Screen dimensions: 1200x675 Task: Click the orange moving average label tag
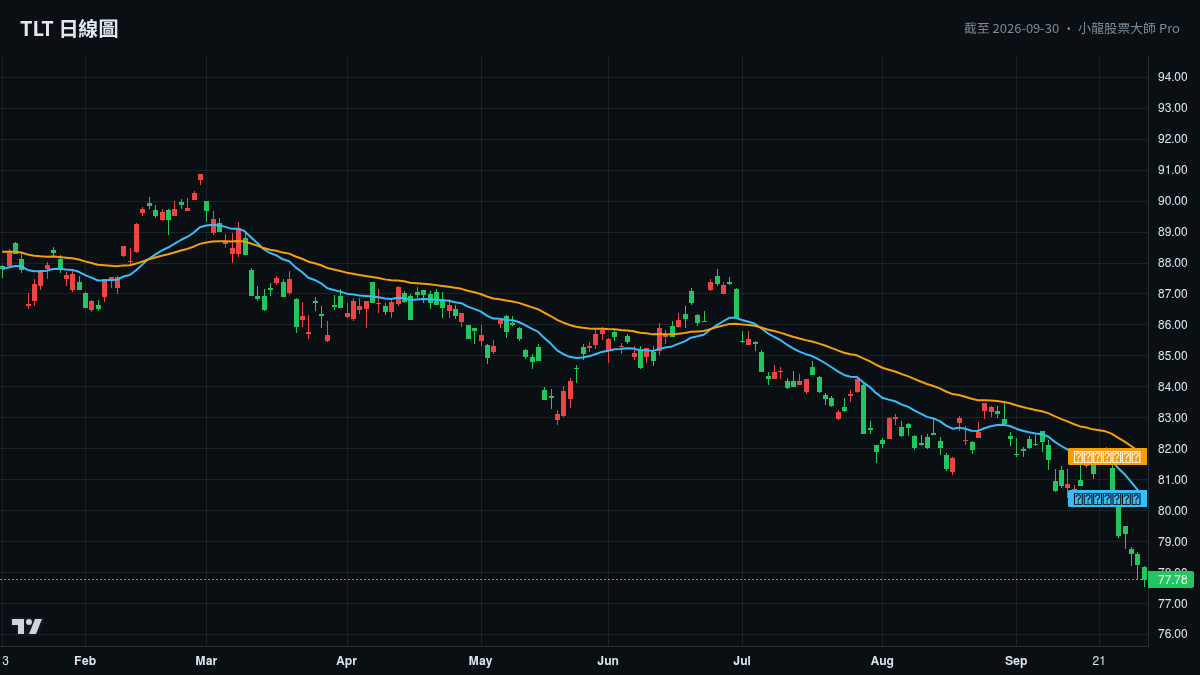[x=1107, y=457]
